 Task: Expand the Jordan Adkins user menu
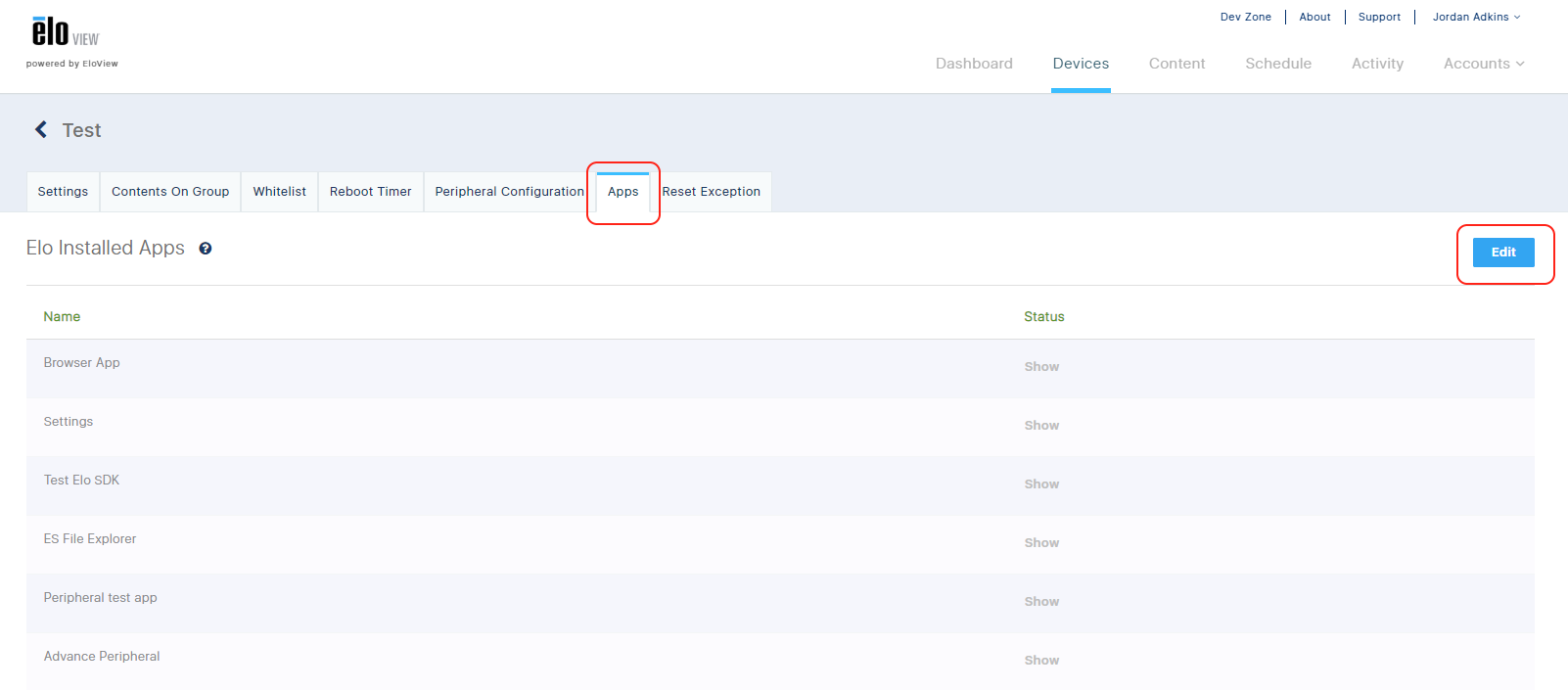click(1476, 17)
